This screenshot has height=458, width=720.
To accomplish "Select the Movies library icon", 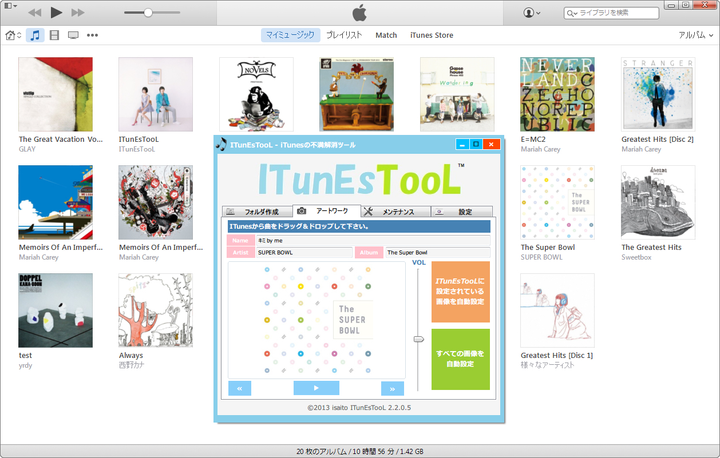I will pos(54,35).
